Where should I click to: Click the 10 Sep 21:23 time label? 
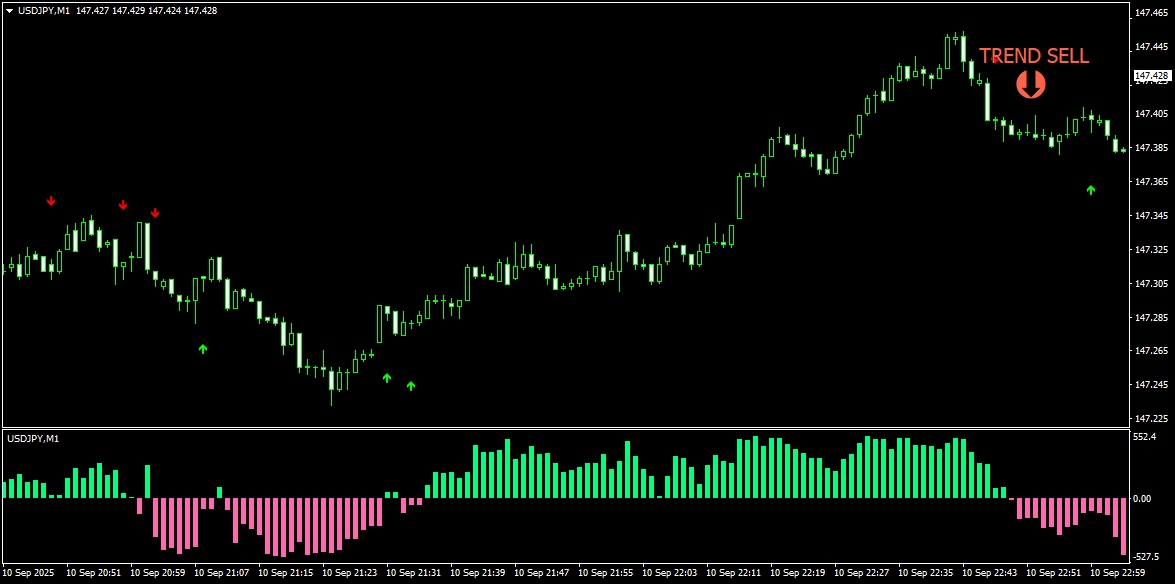[x=349, y=572]
